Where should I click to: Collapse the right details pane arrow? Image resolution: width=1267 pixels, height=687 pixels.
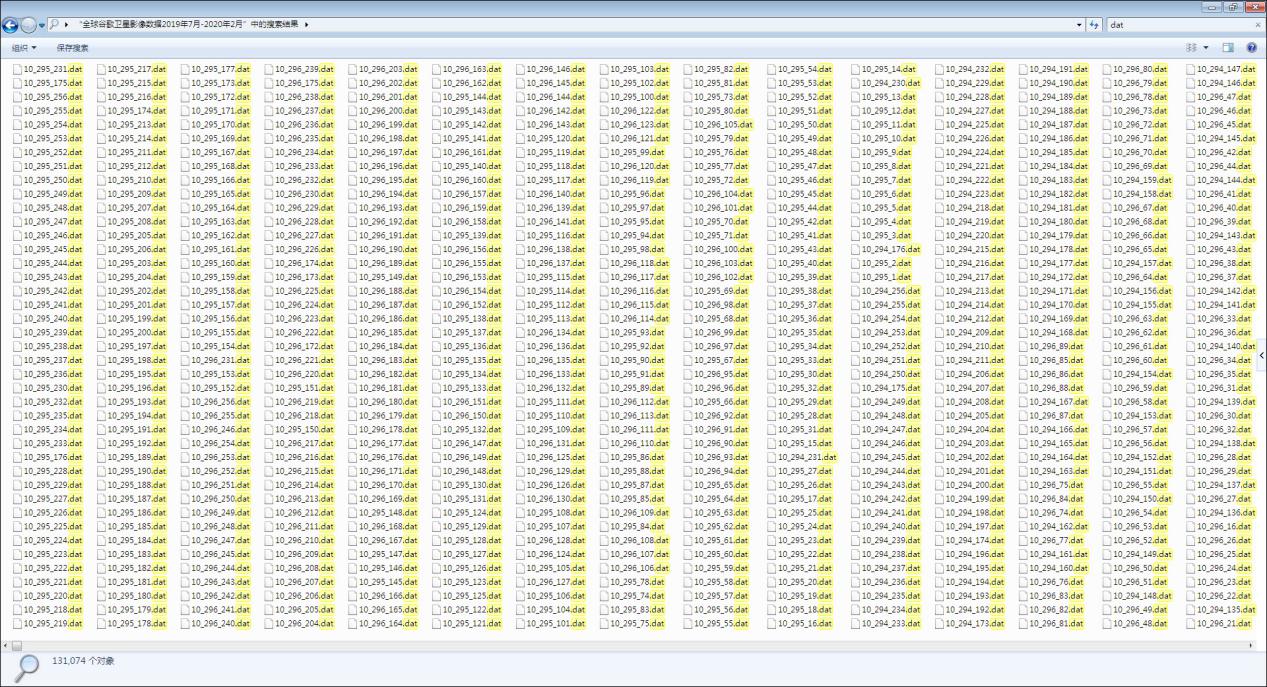(1261, 353)
